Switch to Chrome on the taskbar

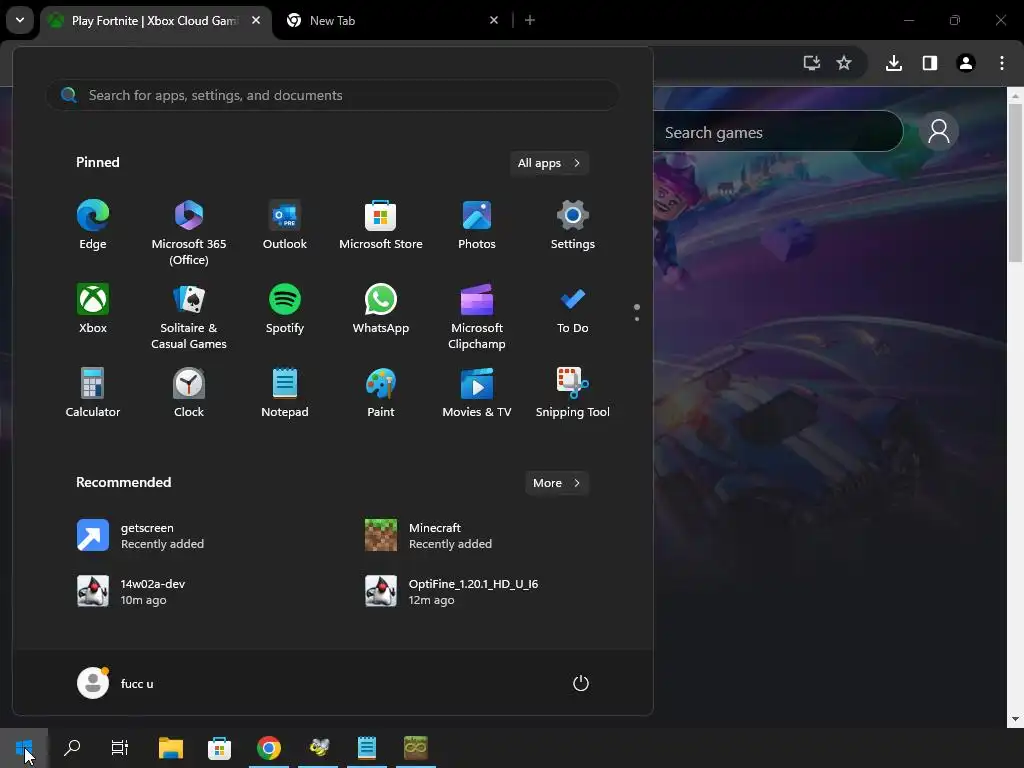pos(268,748)
